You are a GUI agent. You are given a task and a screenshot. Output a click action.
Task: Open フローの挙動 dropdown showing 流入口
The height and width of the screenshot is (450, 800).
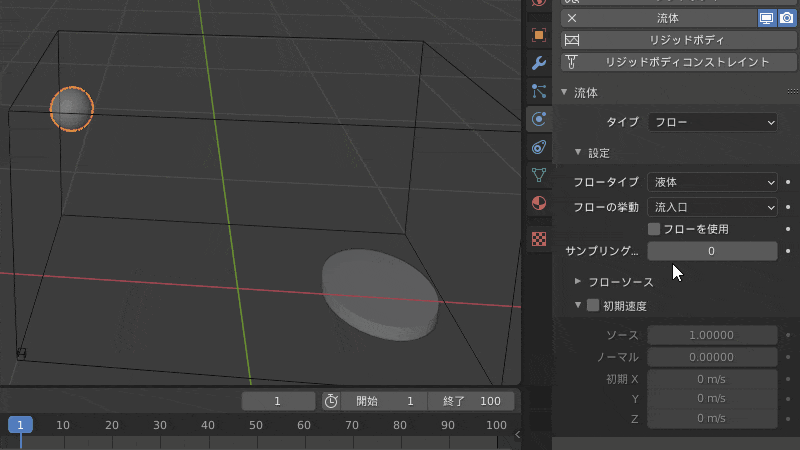[x=712, y=207]
